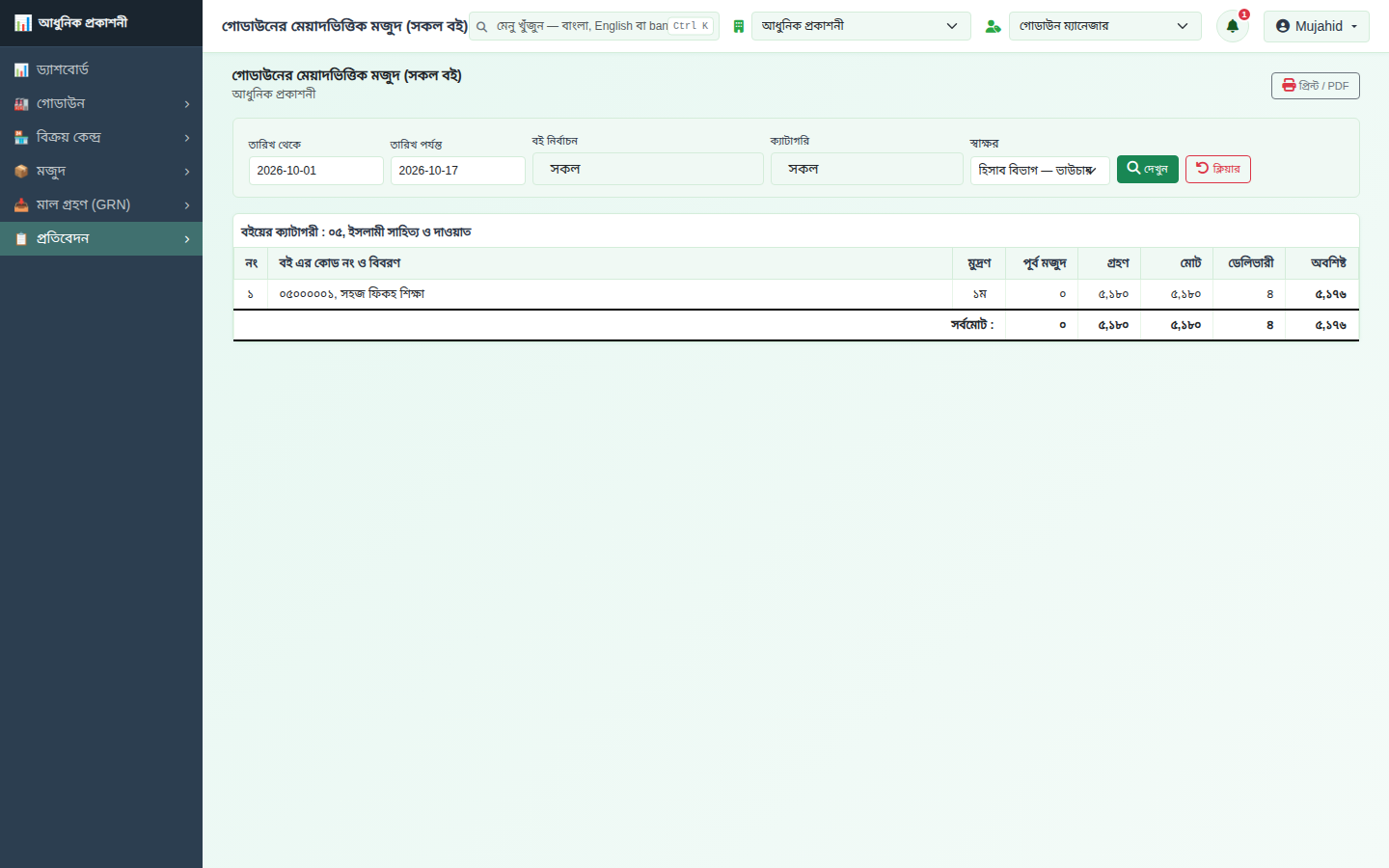Image resolution: width=1389 pixels, height=868 pixels.
Task: Click the green user role icon
Action: [x=993, y=26]
